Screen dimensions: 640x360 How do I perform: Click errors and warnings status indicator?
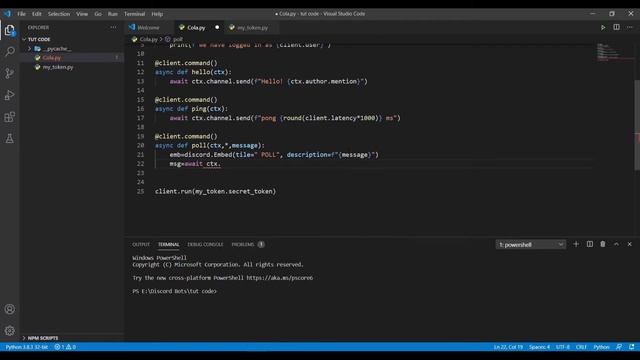coord(65,347)
